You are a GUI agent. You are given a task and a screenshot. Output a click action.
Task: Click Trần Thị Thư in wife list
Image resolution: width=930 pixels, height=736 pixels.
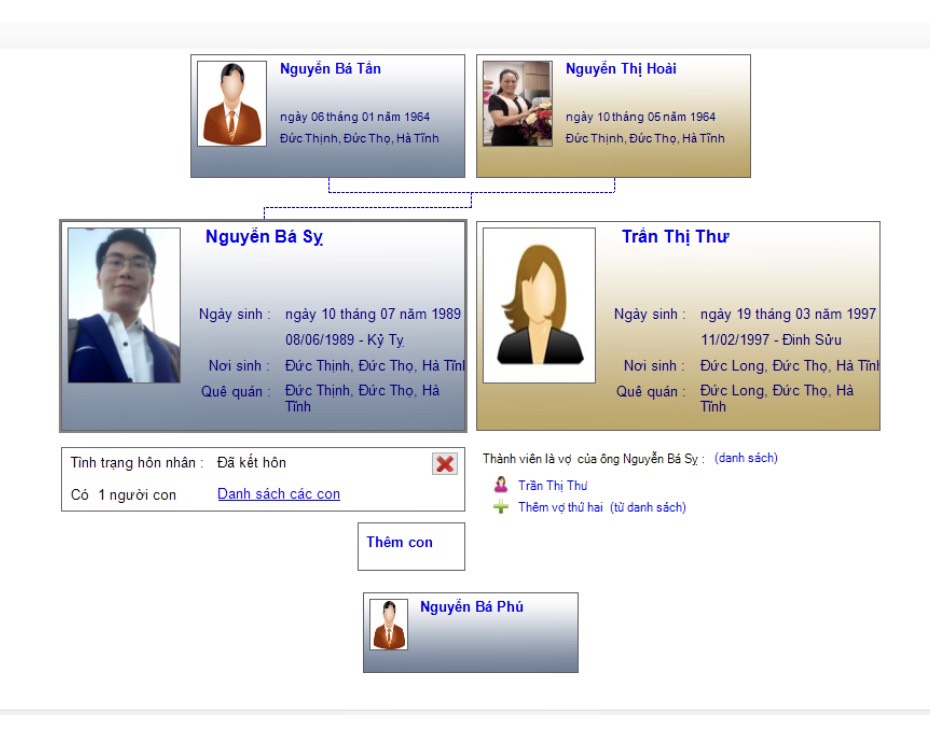(553, 486)
